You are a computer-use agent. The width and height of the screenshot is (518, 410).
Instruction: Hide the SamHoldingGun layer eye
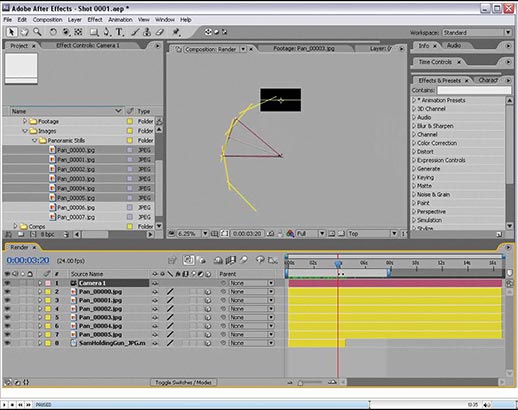pos(7,343)
